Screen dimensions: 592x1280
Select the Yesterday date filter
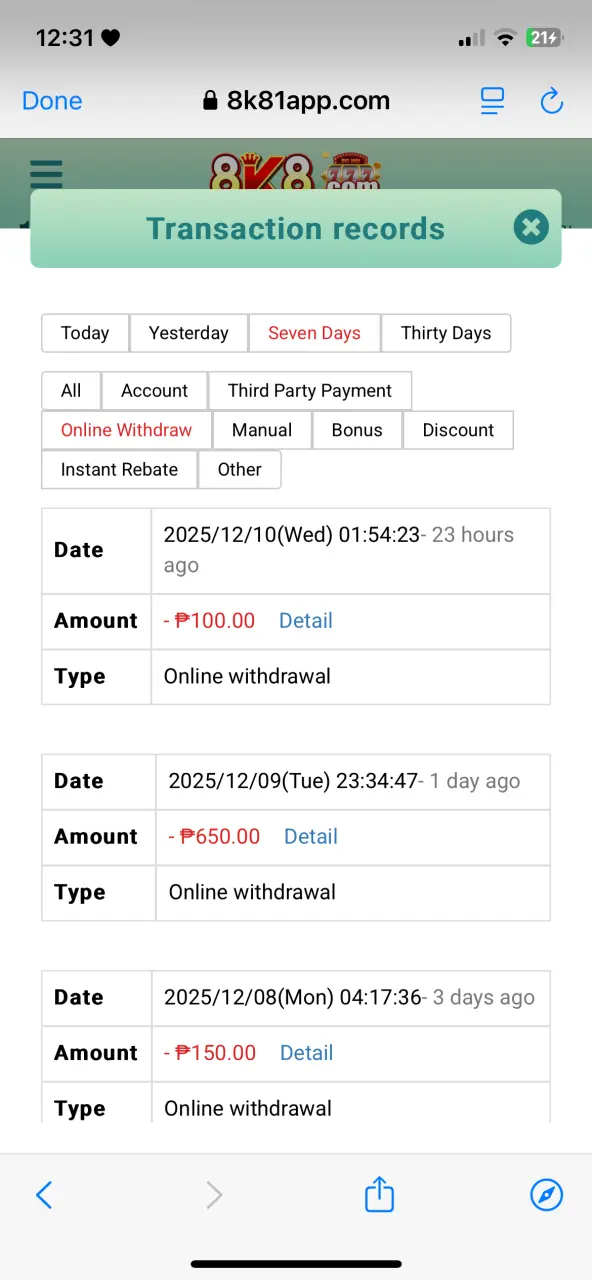[x=189, y=333]
